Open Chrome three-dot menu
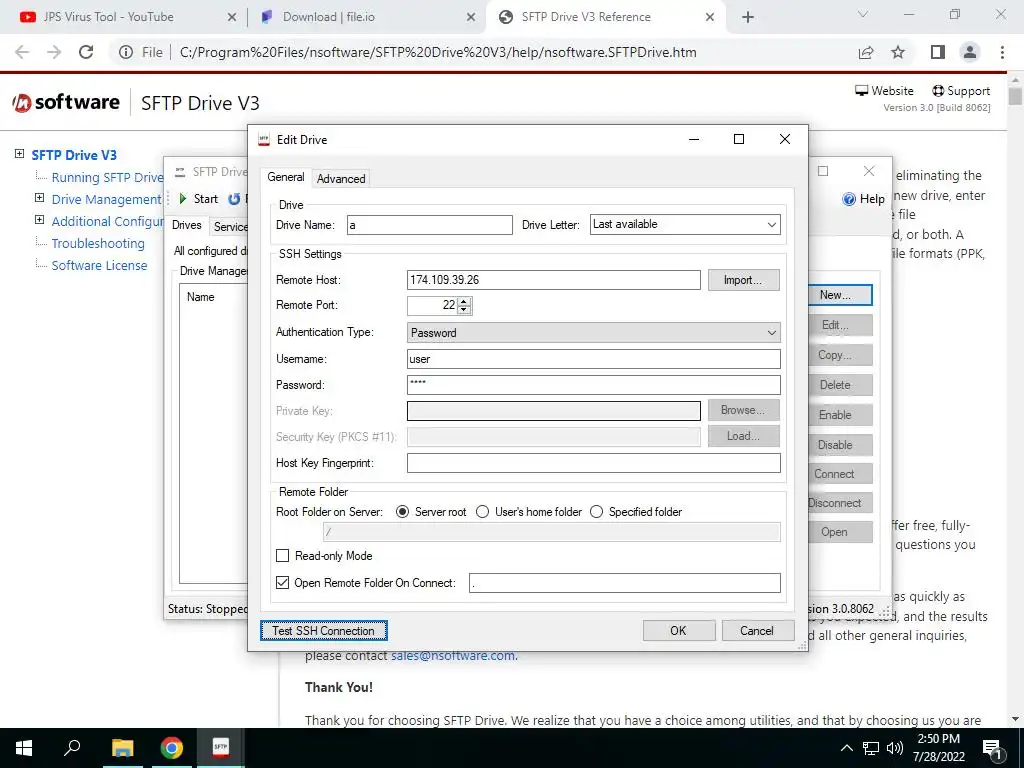Image resolution: width=1024 pixels, height=768 pixels. click(x=1002, y=52)
